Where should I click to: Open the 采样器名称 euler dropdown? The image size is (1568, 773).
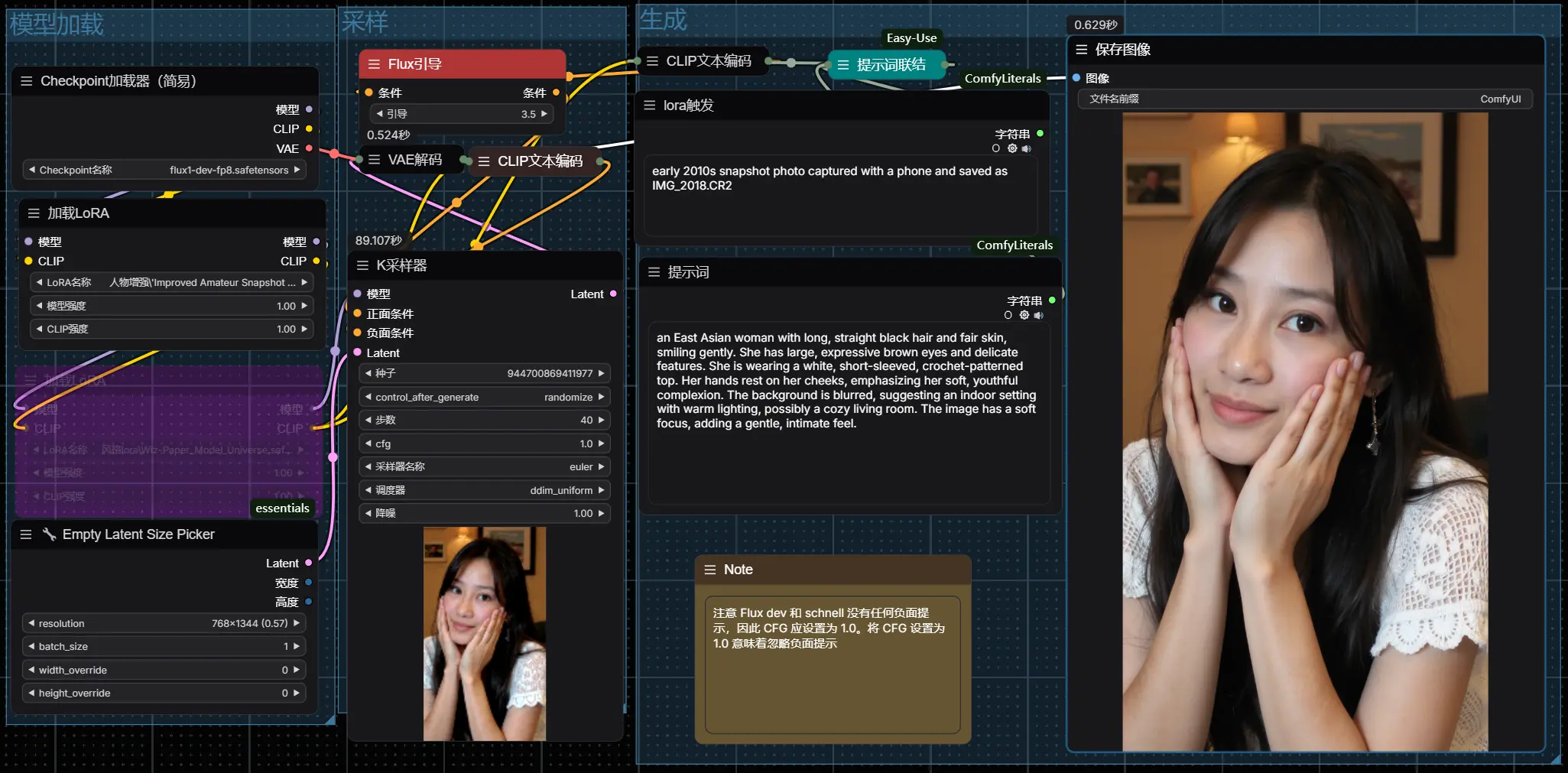[484, 466]
